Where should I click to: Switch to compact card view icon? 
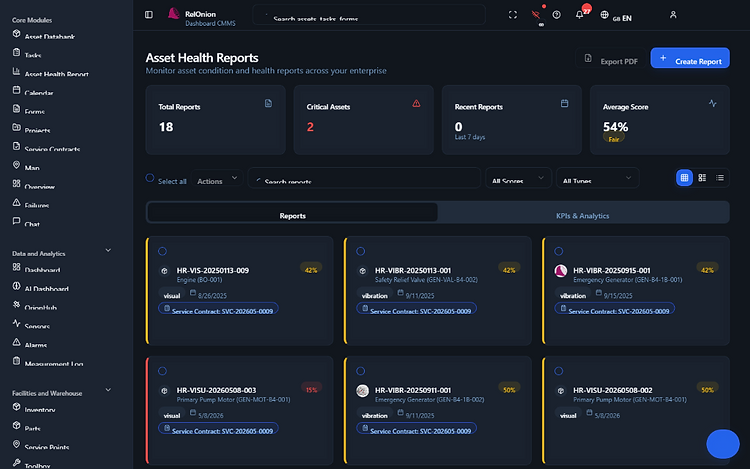coord(702,178)
